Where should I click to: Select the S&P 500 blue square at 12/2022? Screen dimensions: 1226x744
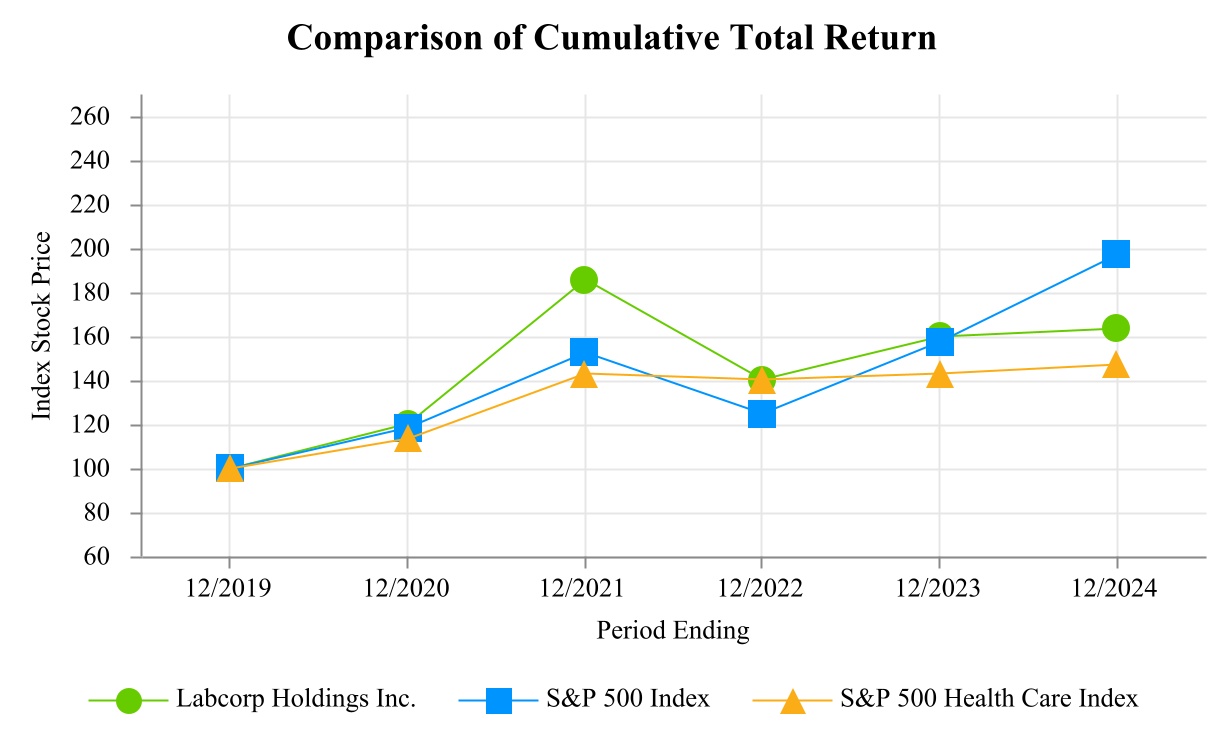(x=762, y=413)
